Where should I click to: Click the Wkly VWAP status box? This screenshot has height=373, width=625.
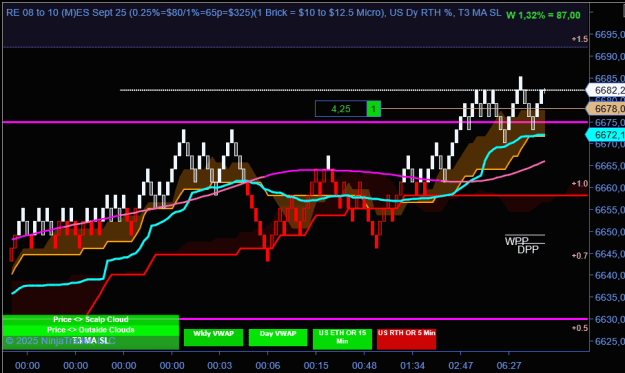[213, 337]
